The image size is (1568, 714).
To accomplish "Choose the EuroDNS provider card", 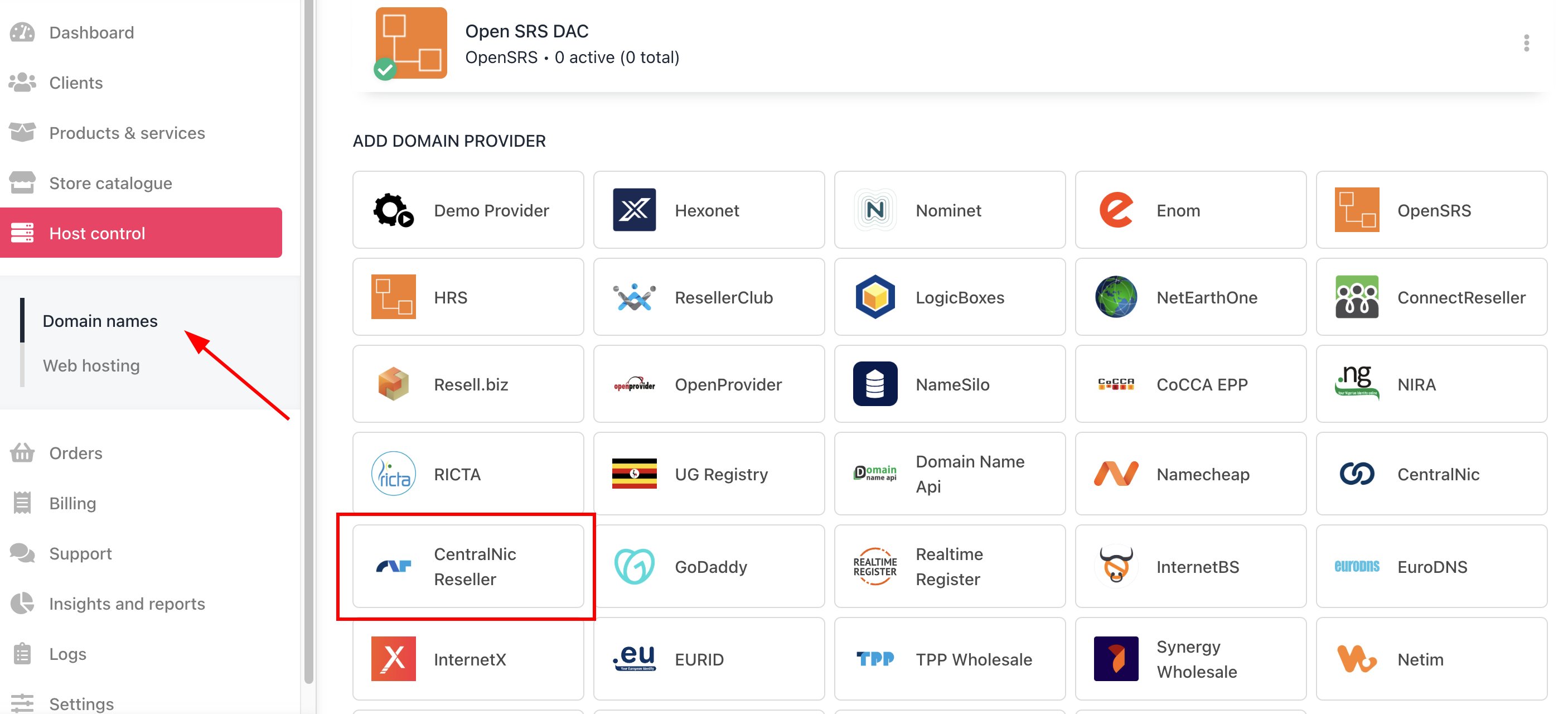I will coord(1431,567).
